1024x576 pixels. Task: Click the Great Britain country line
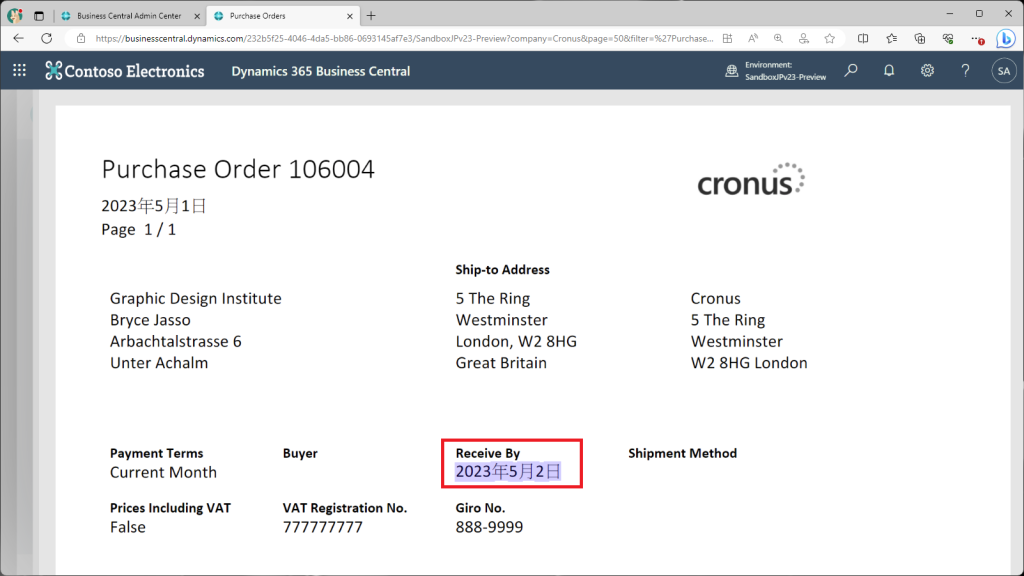click(501, 363)
